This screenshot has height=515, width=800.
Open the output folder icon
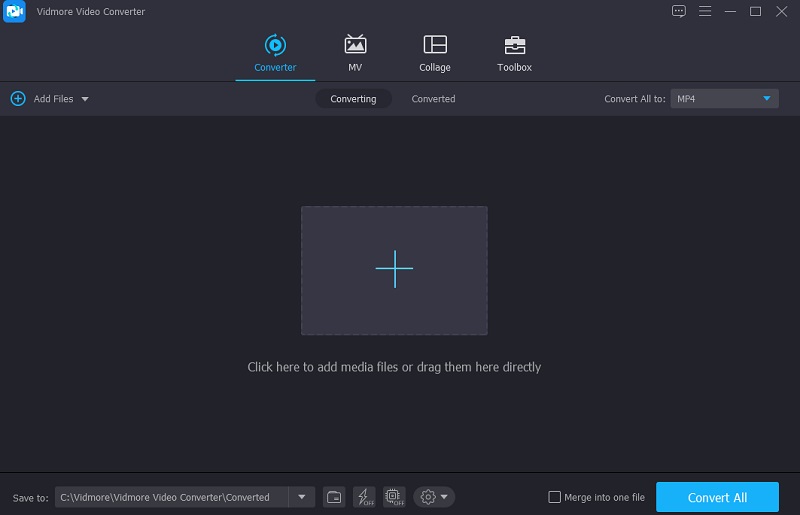(335, 497)
